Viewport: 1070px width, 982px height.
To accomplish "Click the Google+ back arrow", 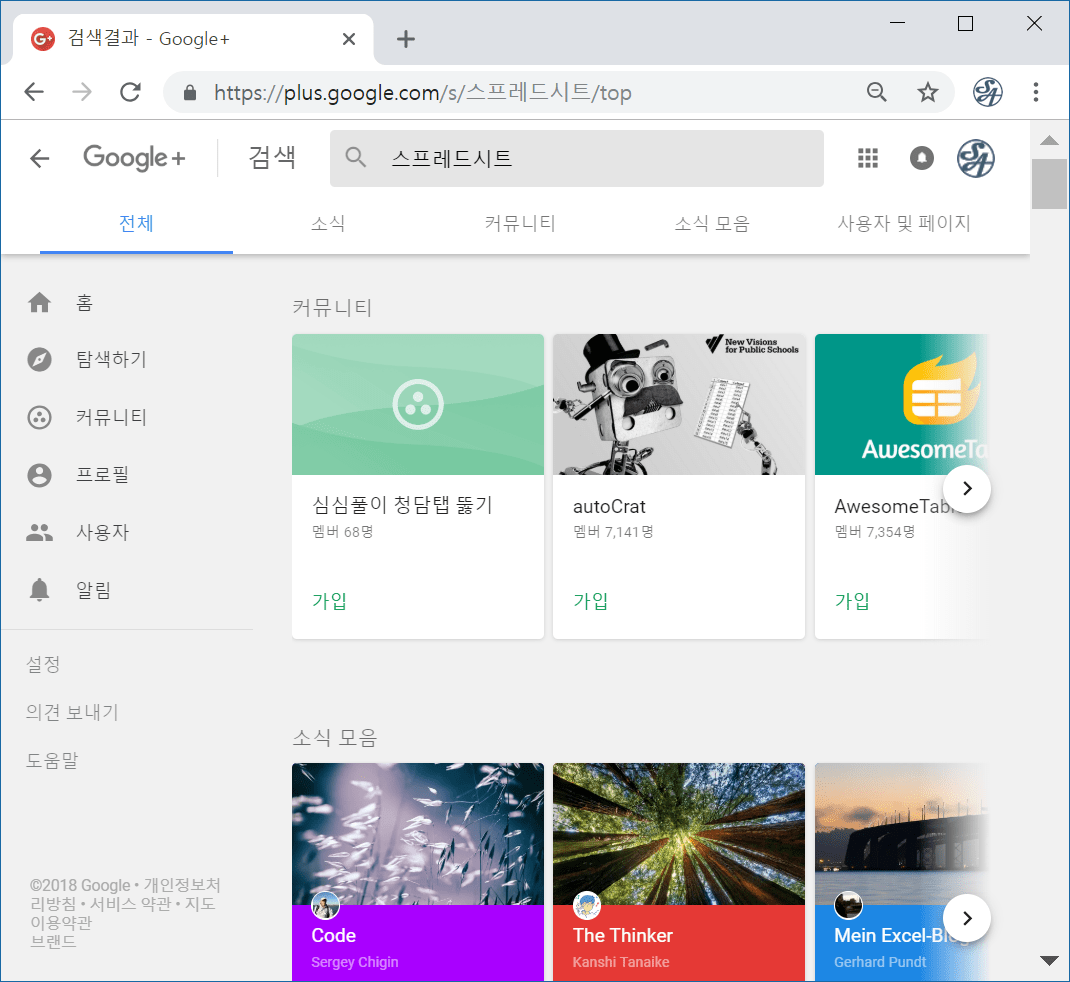I will click(40, 158).
